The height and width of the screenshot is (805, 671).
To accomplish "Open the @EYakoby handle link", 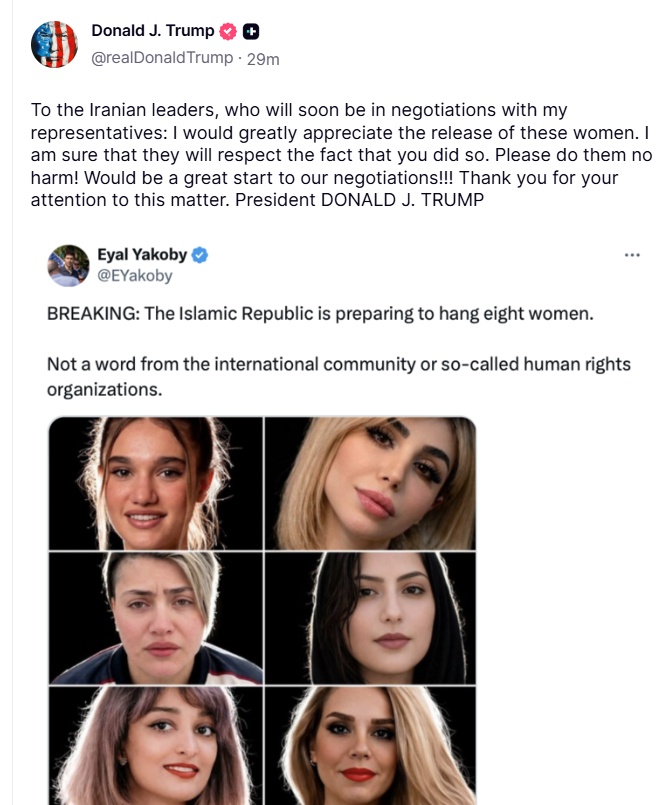I will pos(135,276).
